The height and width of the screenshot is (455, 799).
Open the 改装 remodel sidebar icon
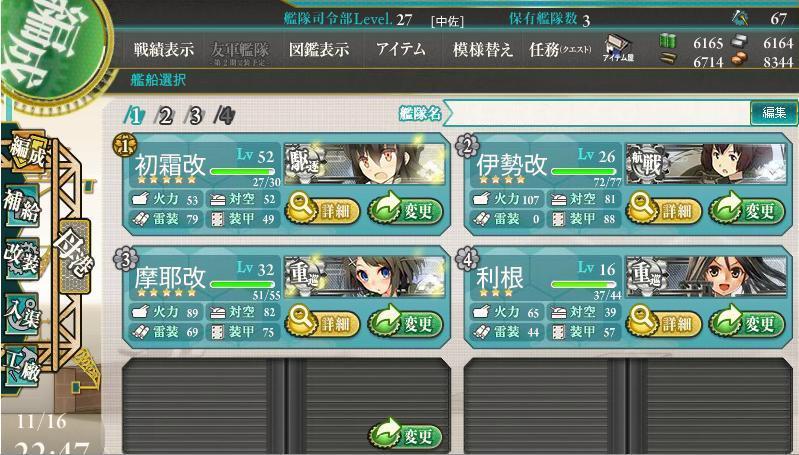(21, 258)
